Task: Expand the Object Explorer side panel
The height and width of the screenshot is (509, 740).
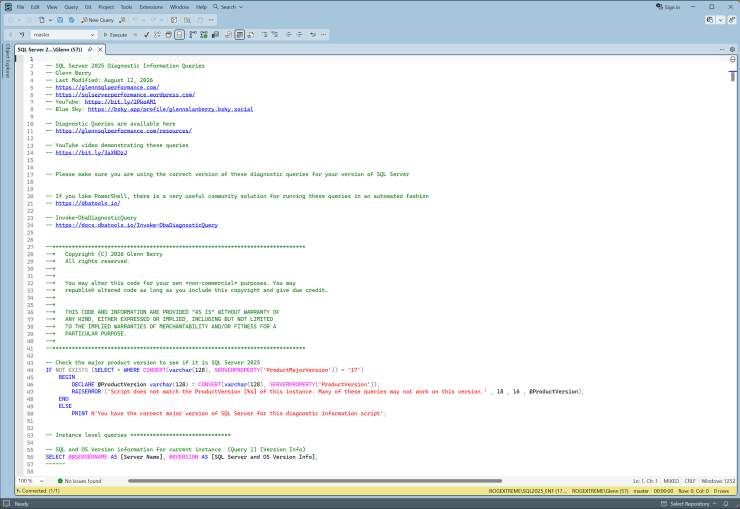Action: (7, 60)
